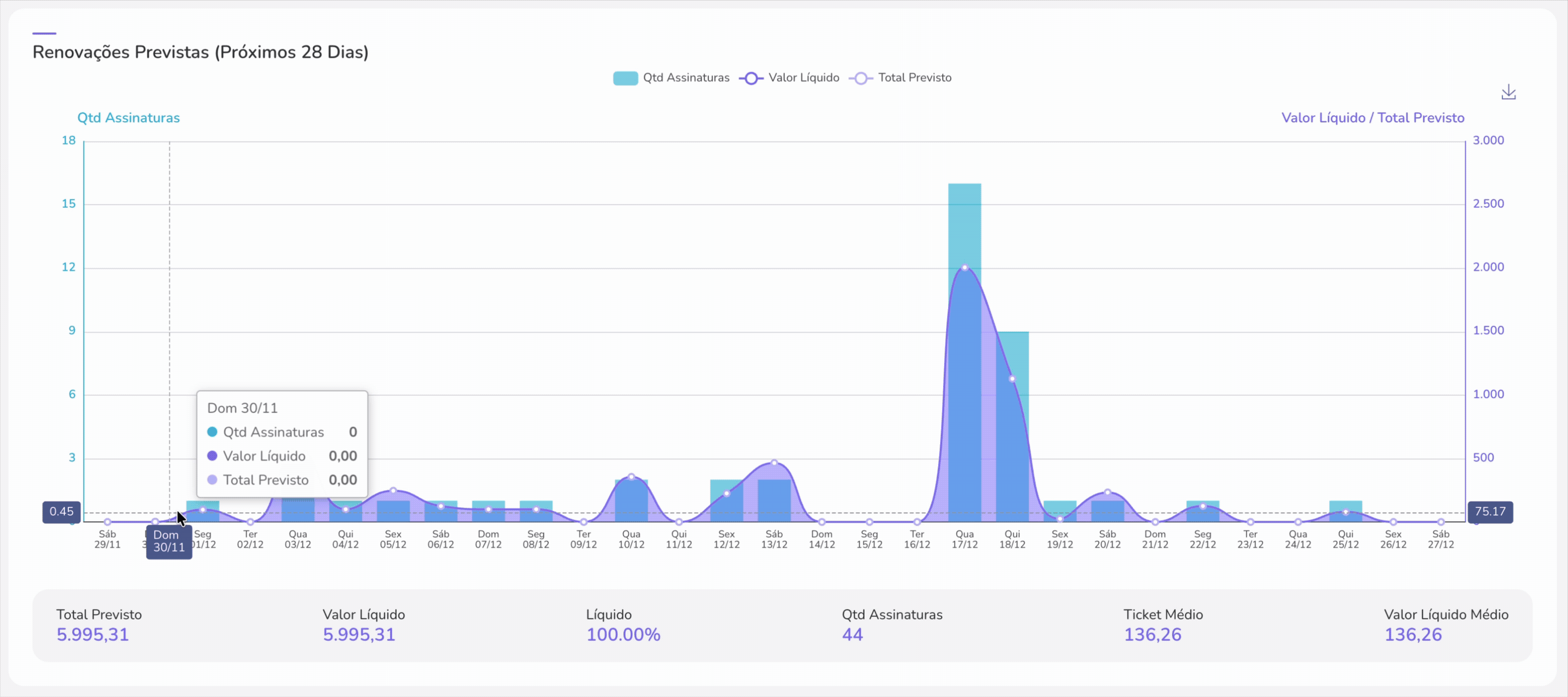Click the Total Previsto legend line marker
The height and width of the screenshot is (697, 1568).
(x=861, y=78)
